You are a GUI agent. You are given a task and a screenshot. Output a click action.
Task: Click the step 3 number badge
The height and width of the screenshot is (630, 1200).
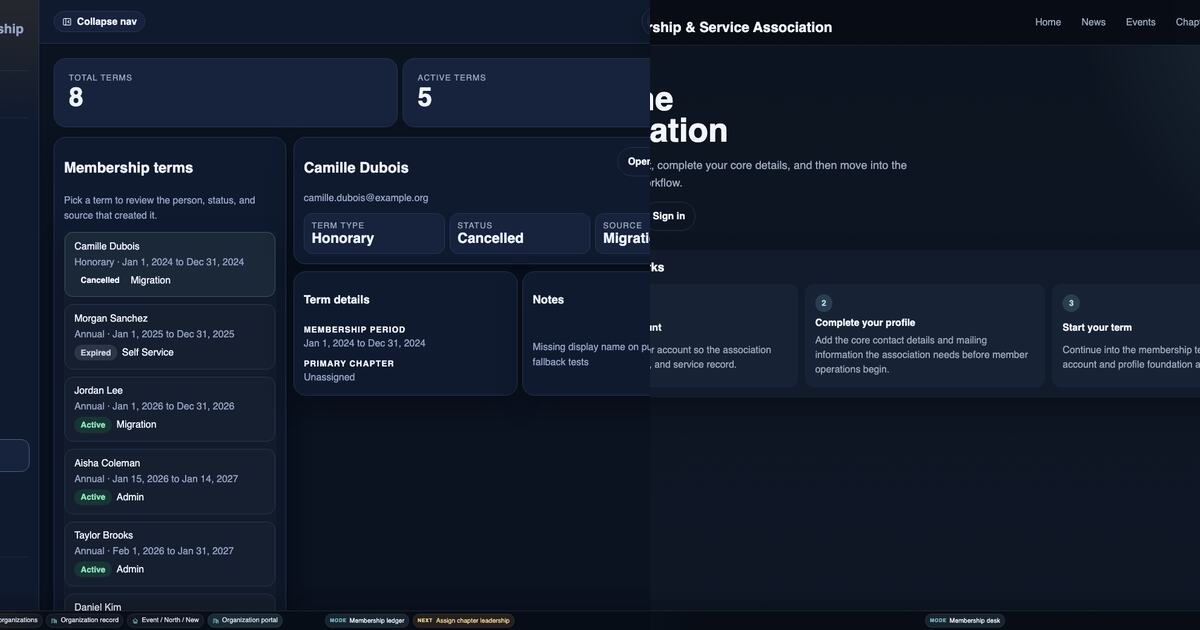(x=1071, y=303)
